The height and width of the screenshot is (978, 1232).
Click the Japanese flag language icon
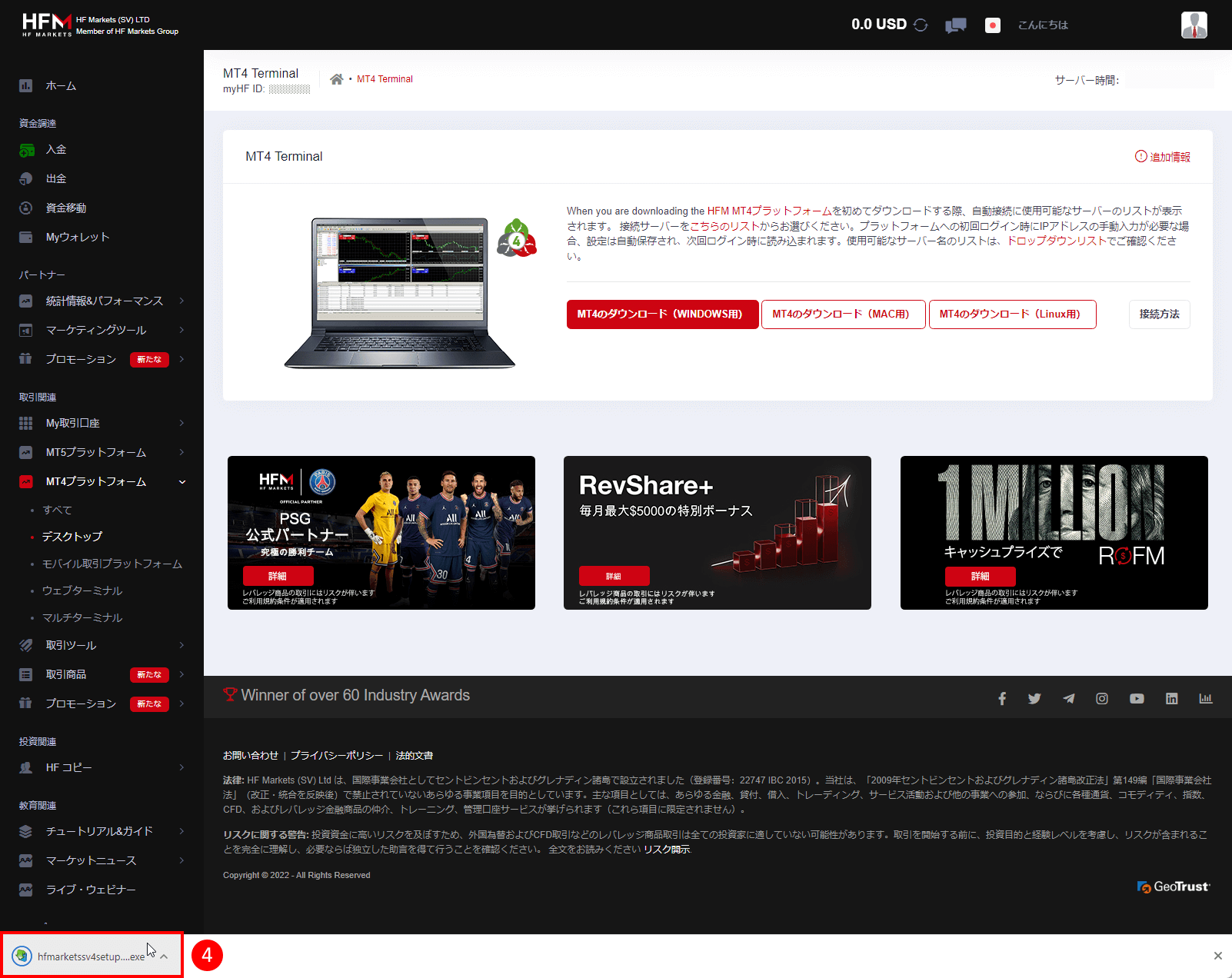coord(992,25)
